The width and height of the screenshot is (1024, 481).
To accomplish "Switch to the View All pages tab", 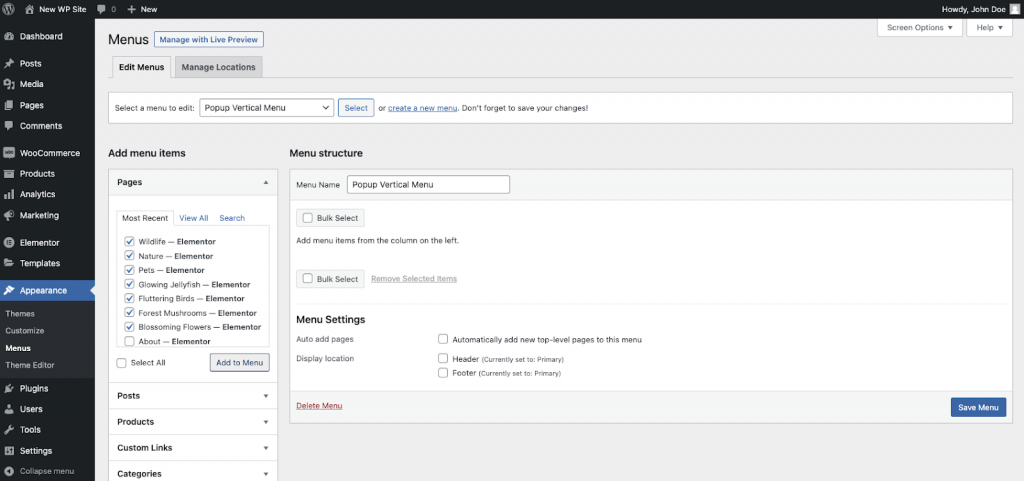I will [x=193, y=218].
